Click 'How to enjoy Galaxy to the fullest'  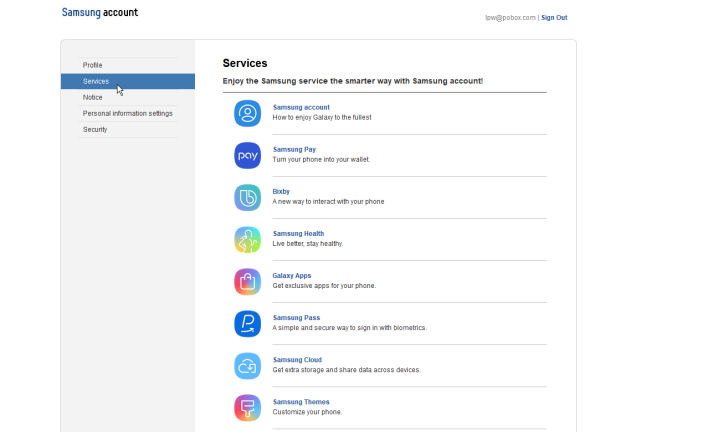click(322, 117)
